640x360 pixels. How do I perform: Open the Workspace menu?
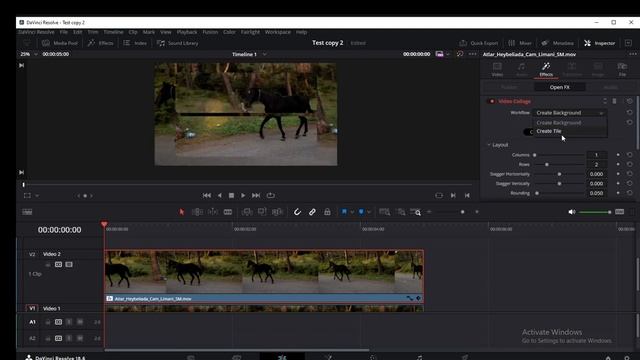pos(278,32)
